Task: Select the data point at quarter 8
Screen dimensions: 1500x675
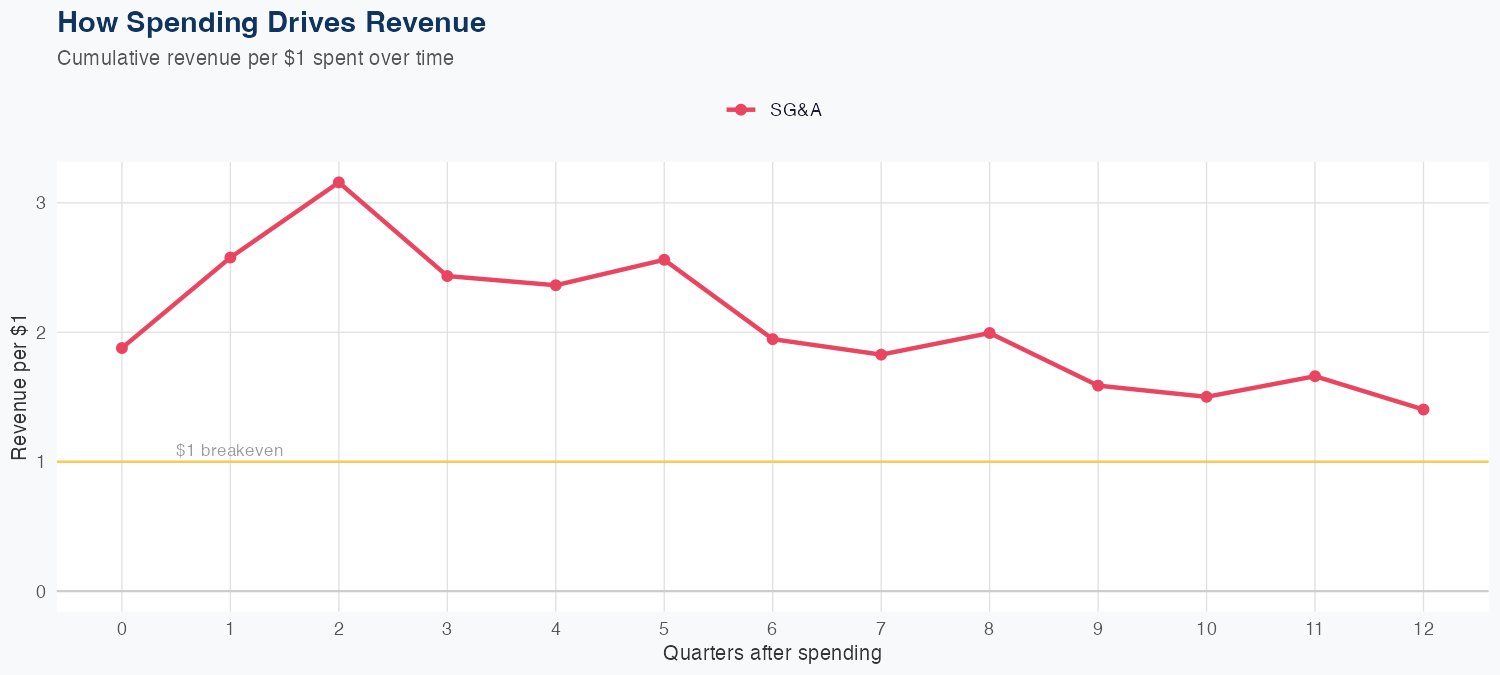Action: (989, 333)
